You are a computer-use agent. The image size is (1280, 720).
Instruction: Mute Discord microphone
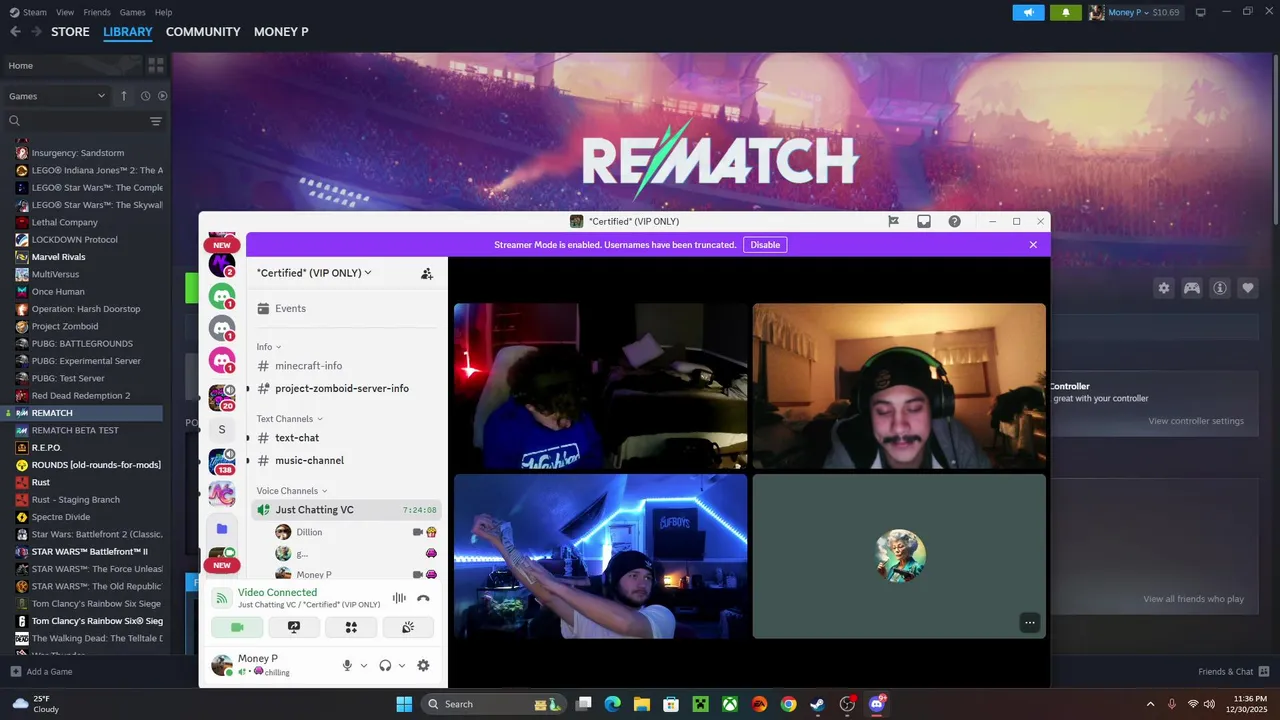click(348, 665)
